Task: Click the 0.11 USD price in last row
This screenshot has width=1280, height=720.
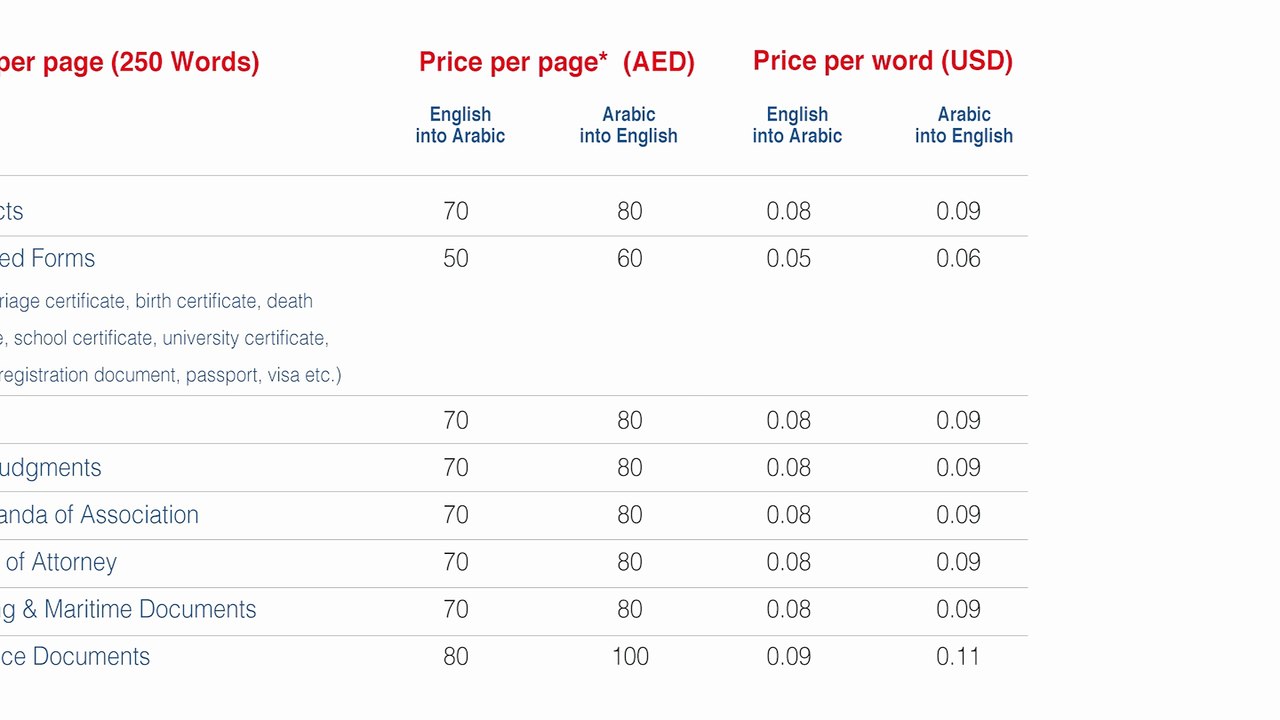Action: coord(958,657)
